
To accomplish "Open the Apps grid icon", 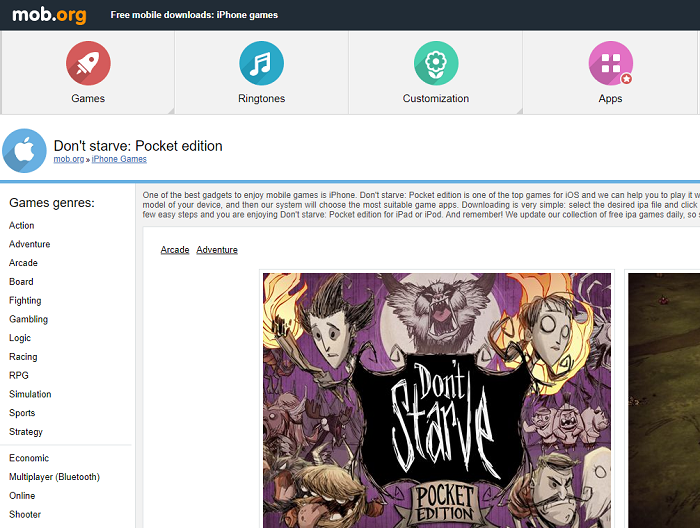I will coord(610,63).
